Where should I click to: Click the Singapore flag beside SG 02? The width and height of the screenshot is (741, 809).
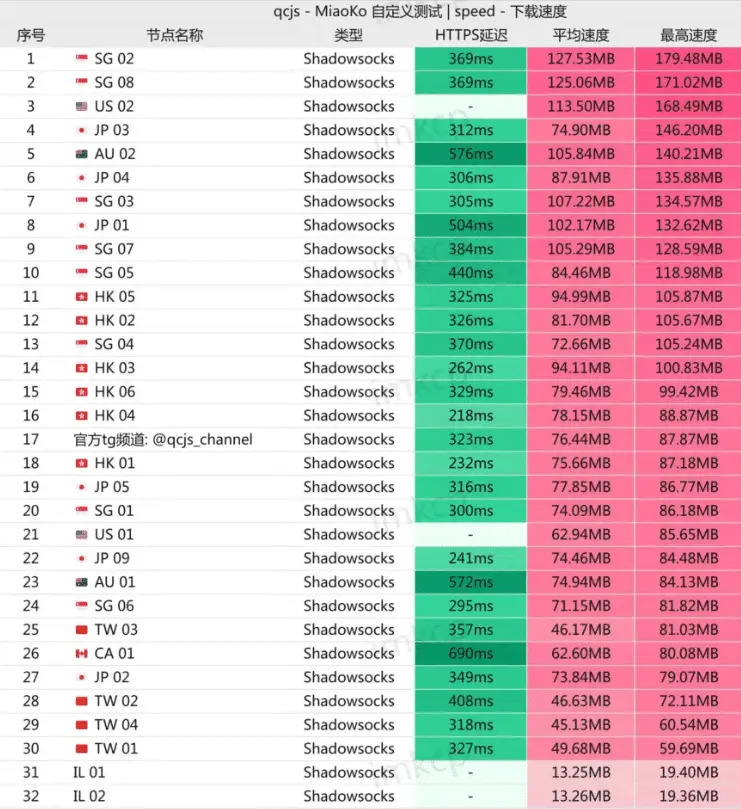(82, 59)
